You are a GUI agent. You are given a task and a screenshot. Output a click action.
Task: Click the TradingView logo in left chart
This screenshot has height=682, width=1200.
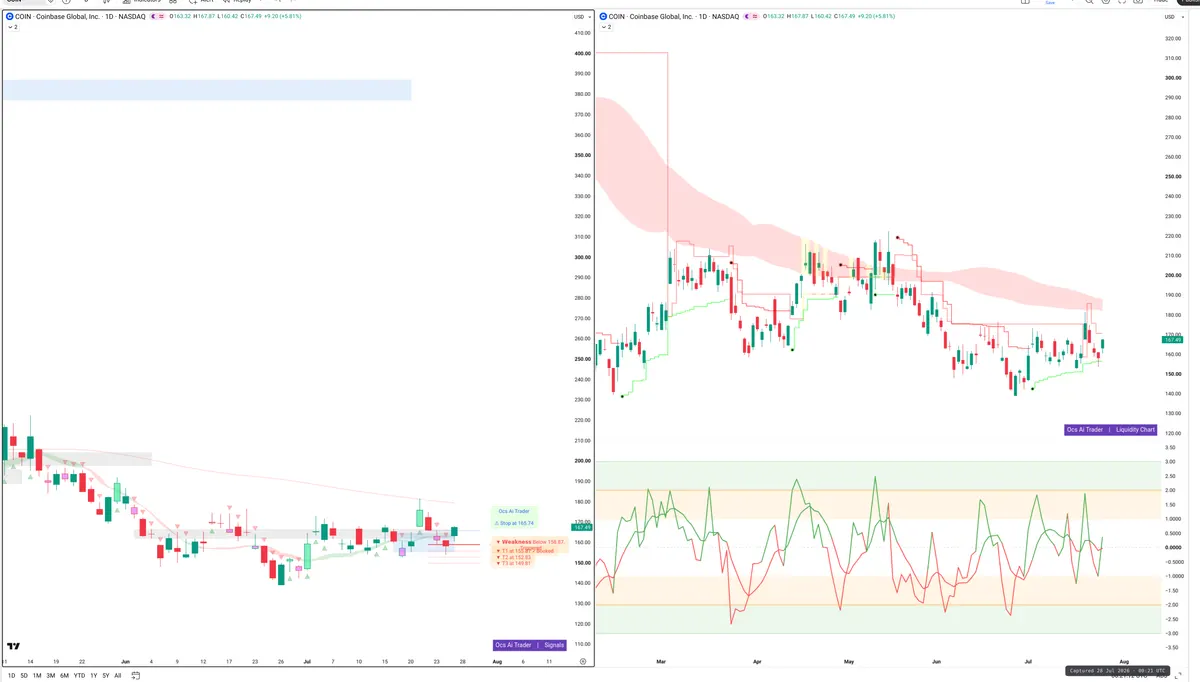14,648
